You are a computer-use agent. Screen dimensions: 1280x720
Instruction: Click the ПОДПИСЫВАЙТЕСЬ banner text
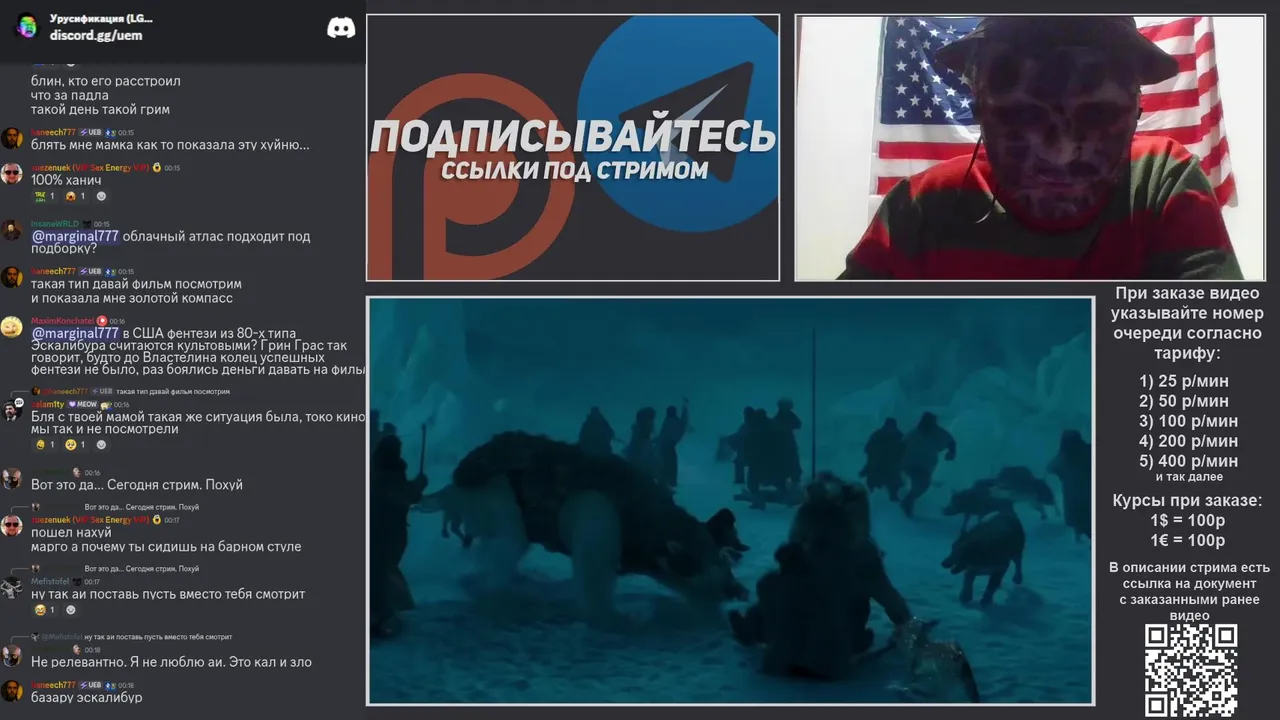click(573, 136)
